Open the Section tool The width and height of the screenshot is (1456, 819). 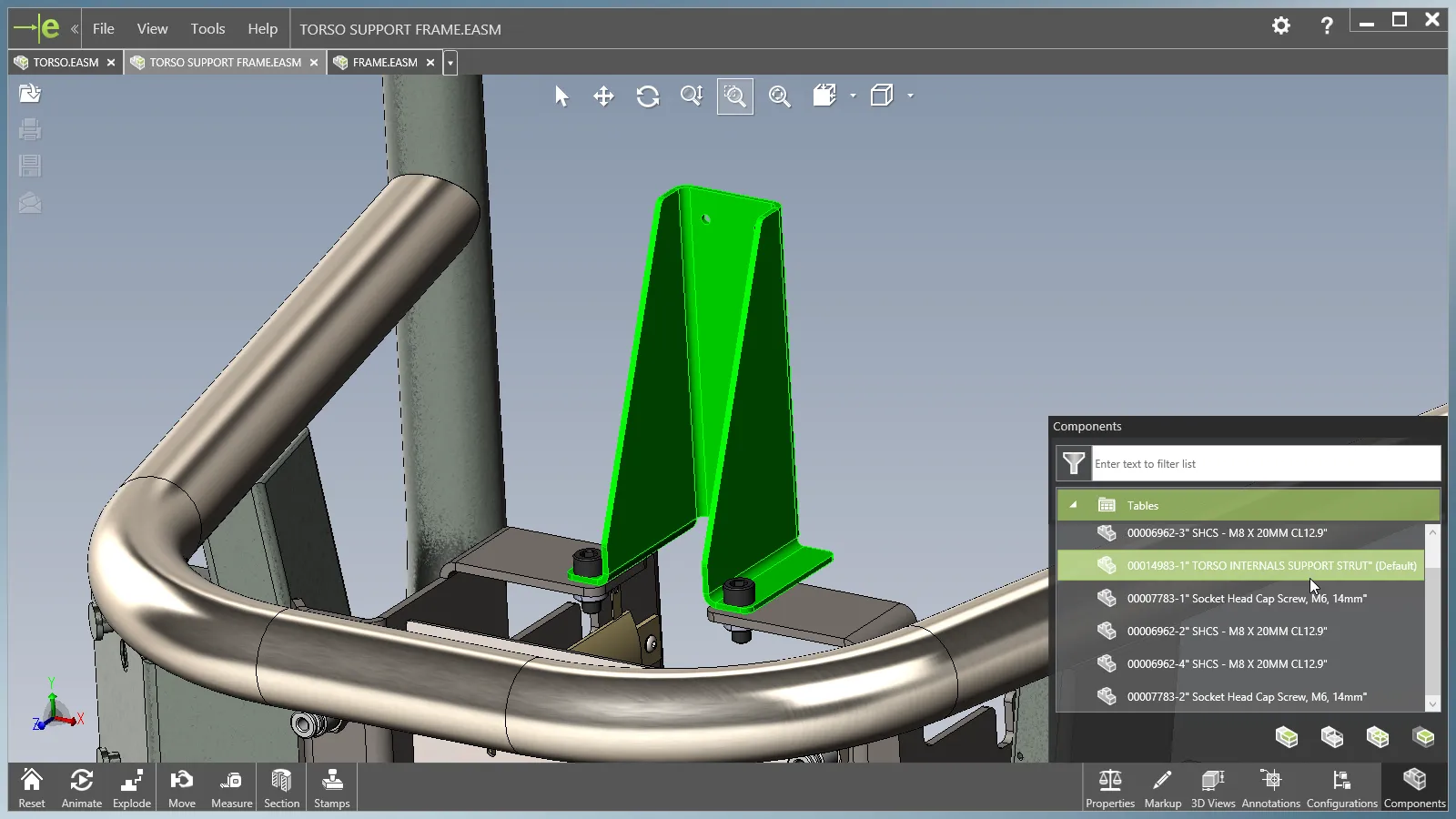281,788
